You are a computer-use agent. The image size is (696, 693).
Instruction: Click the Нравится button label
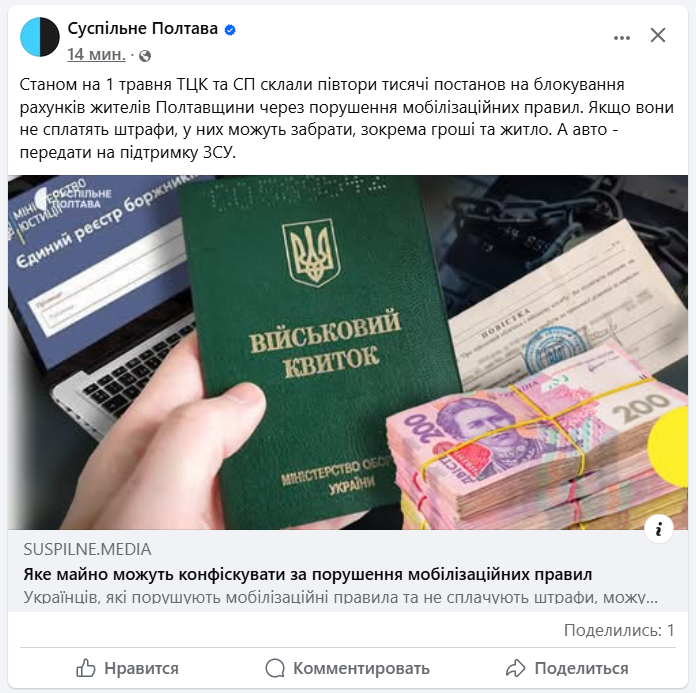pos(141,668)
